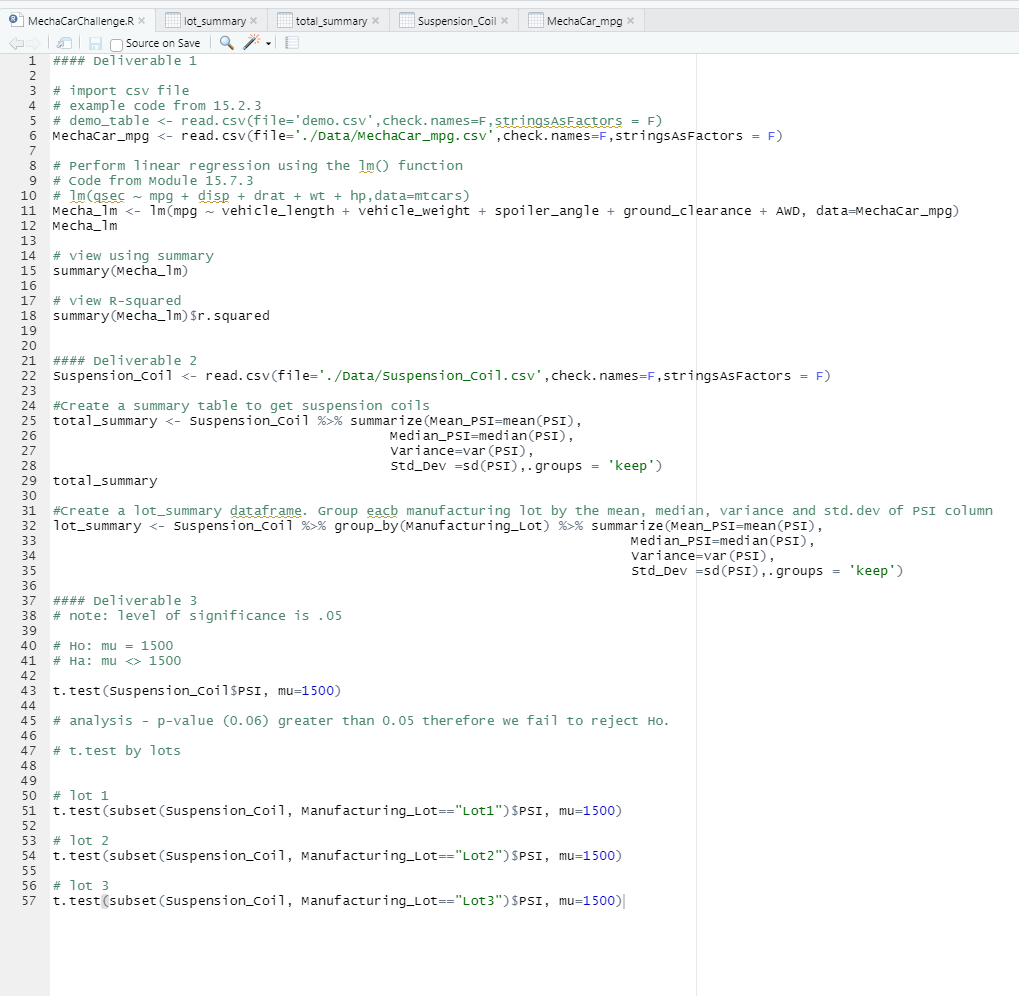
Task: Close the lot_summary tab
Action: pyautogui.click(x=252, y=19)
